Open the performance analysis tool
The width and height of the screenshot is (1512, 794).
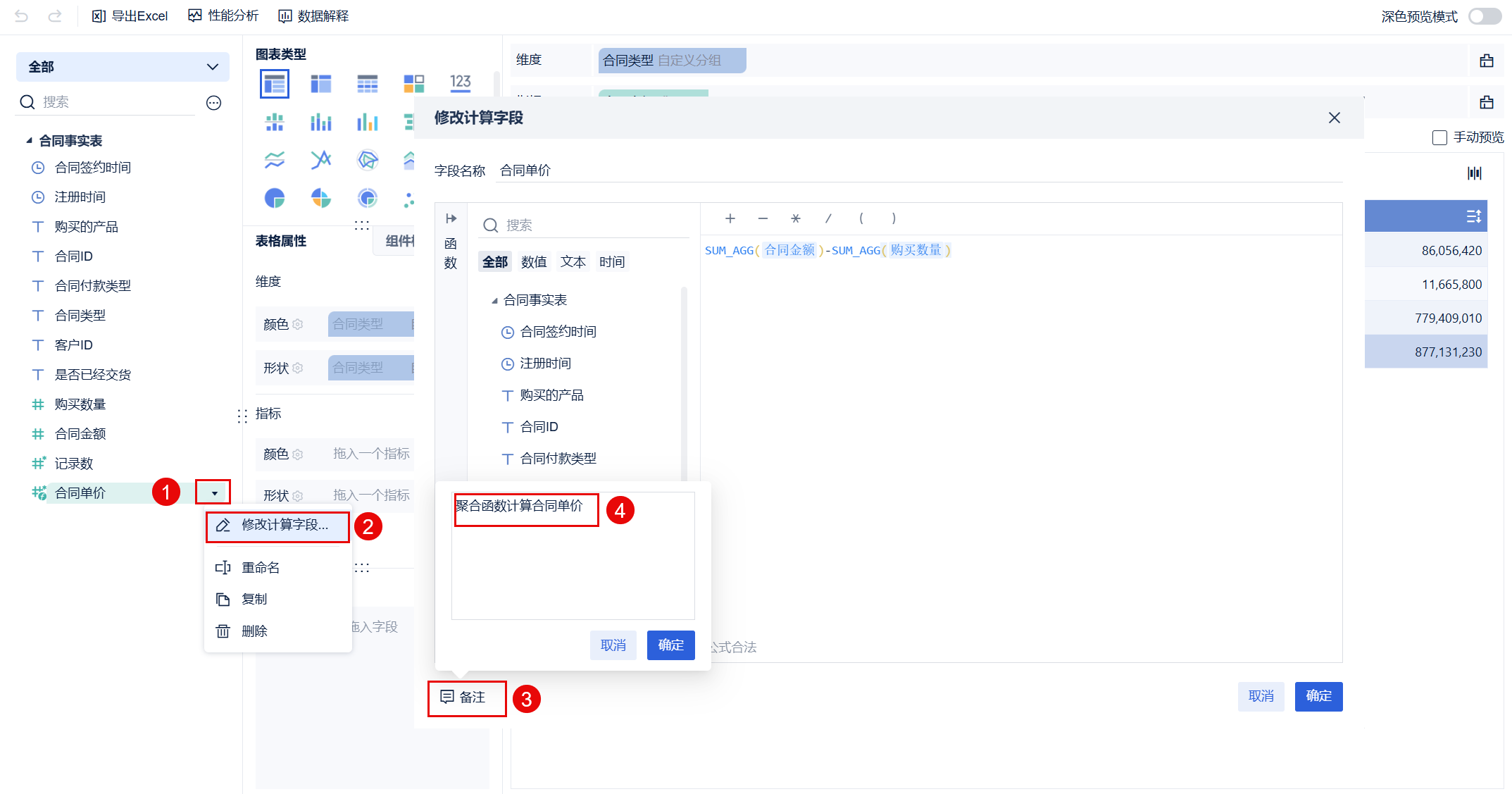pyautogui.click(x=223, y=16)
